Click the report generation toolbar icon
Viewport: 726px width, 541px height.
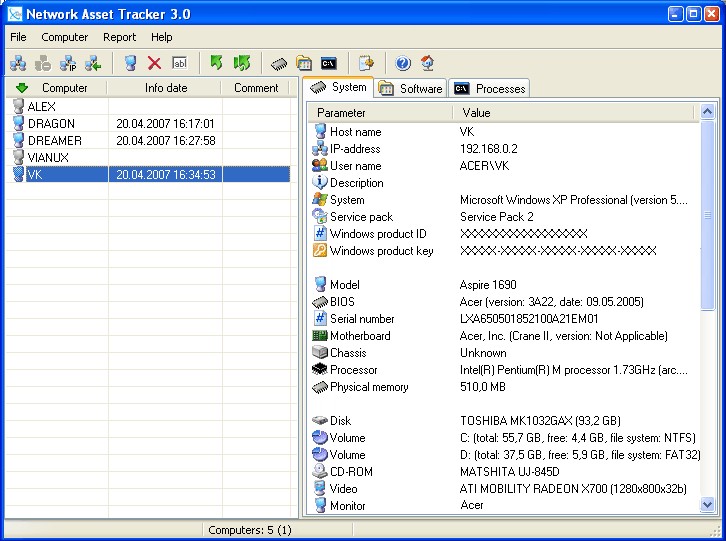pos(366,63)
